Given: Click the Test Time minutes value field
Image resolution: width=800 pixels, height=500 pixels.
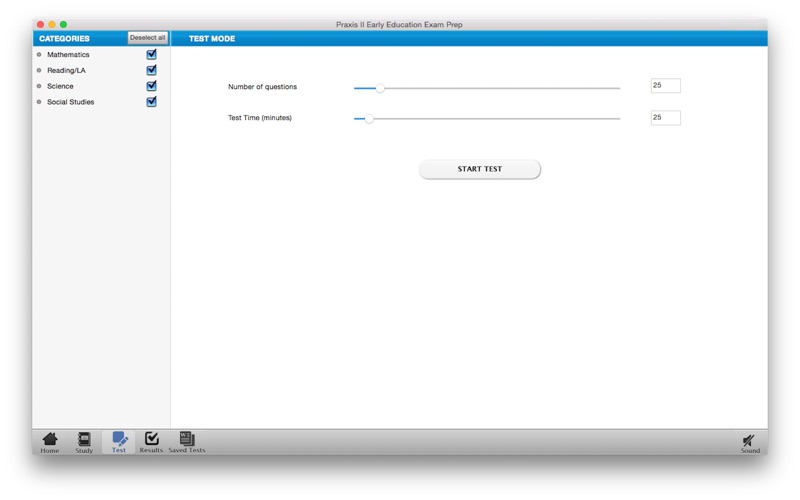Looking at the screenshot, I should pos(665,118).
